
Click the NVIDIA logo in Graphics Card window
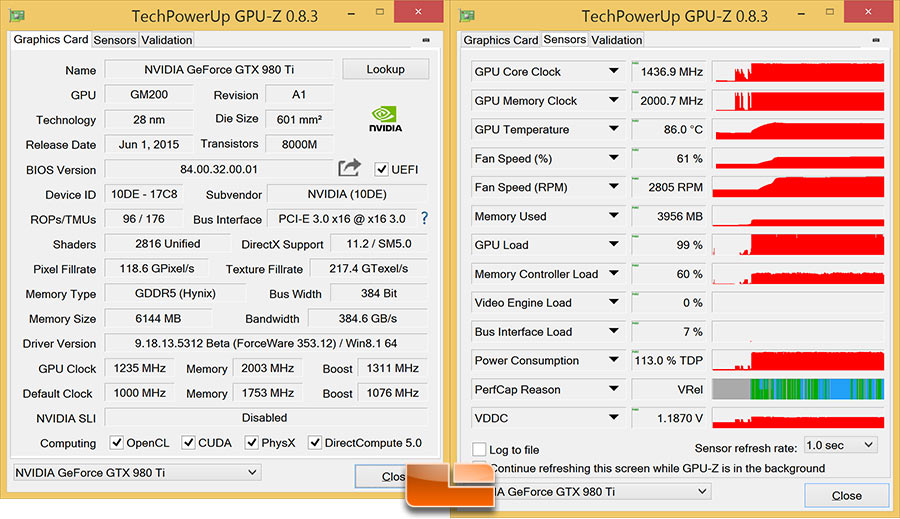(385, 119)
